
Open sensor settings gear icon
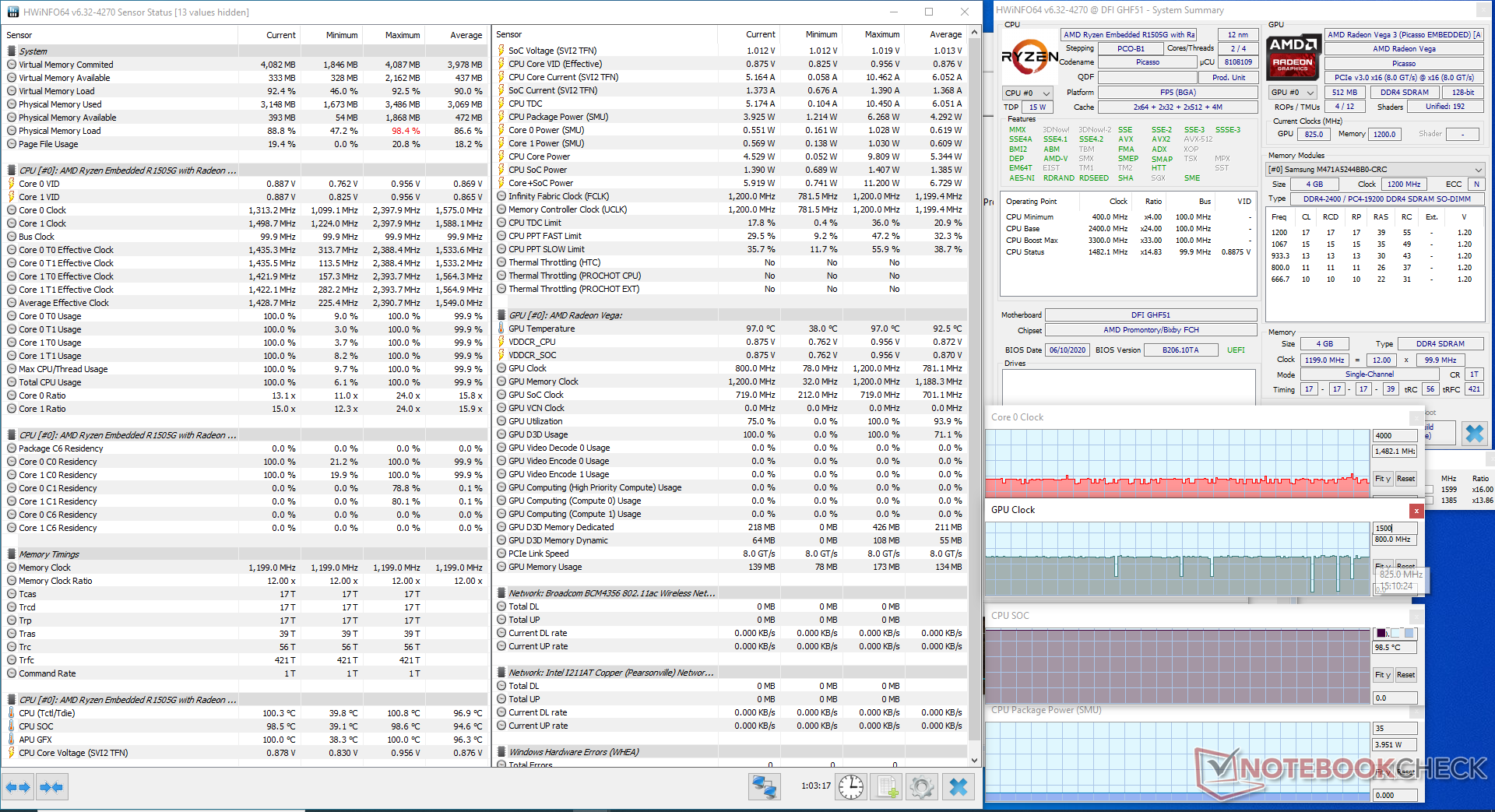coord(922,787)
